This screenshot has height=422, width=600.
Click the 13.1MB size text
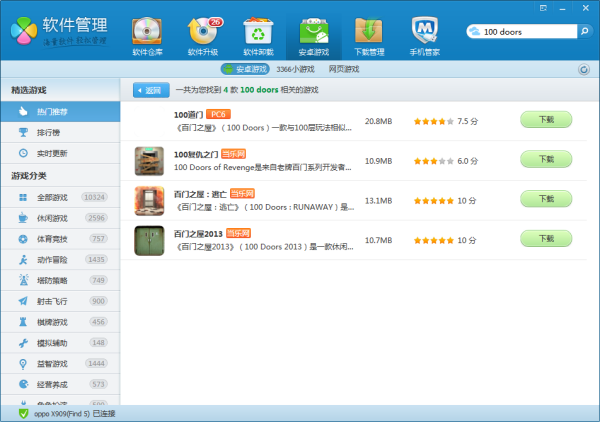pos(378,201)
